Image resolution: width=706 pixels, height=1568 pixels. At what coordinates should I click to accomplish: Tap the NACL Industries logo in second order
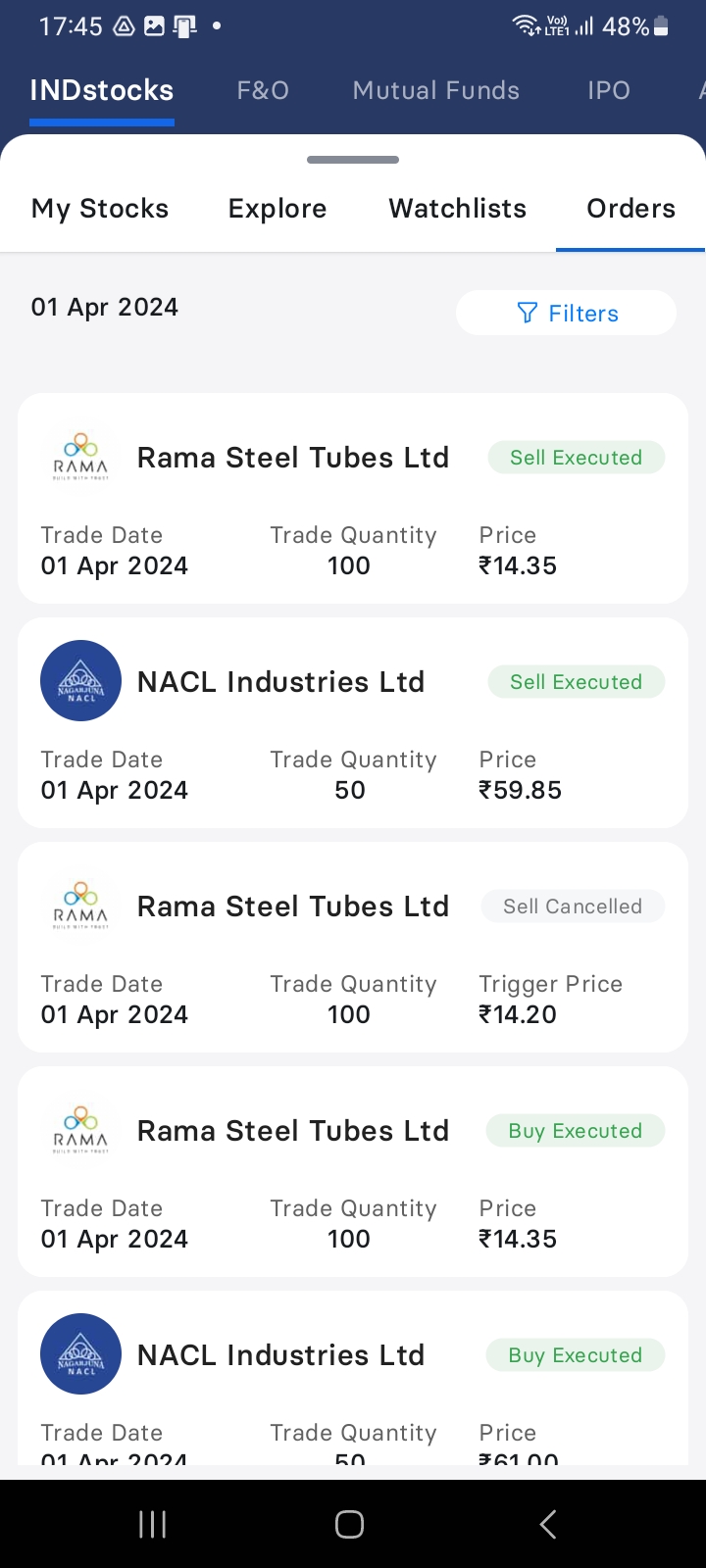pyautogui.click(x=80, y=681)
